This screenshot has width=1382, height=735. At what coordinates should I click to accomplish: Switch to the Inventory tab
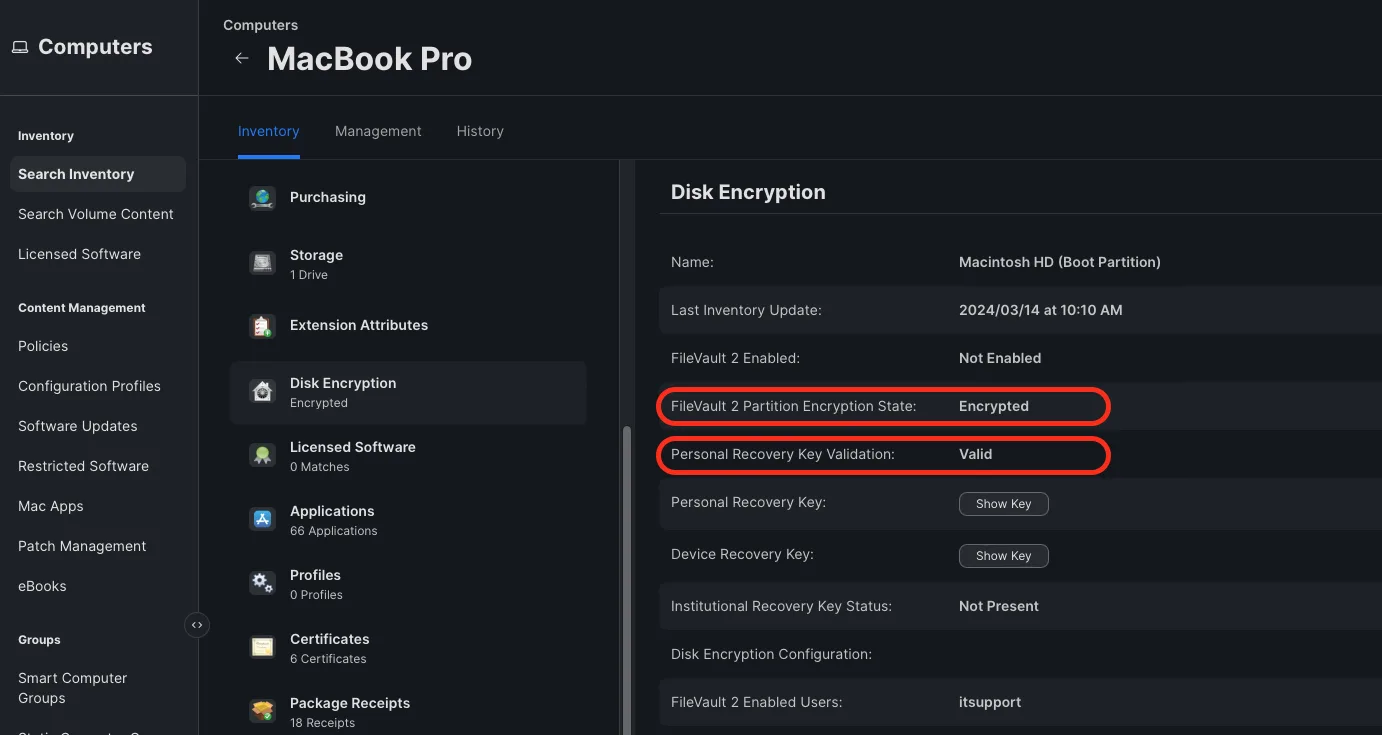click(x=268, y=131)
